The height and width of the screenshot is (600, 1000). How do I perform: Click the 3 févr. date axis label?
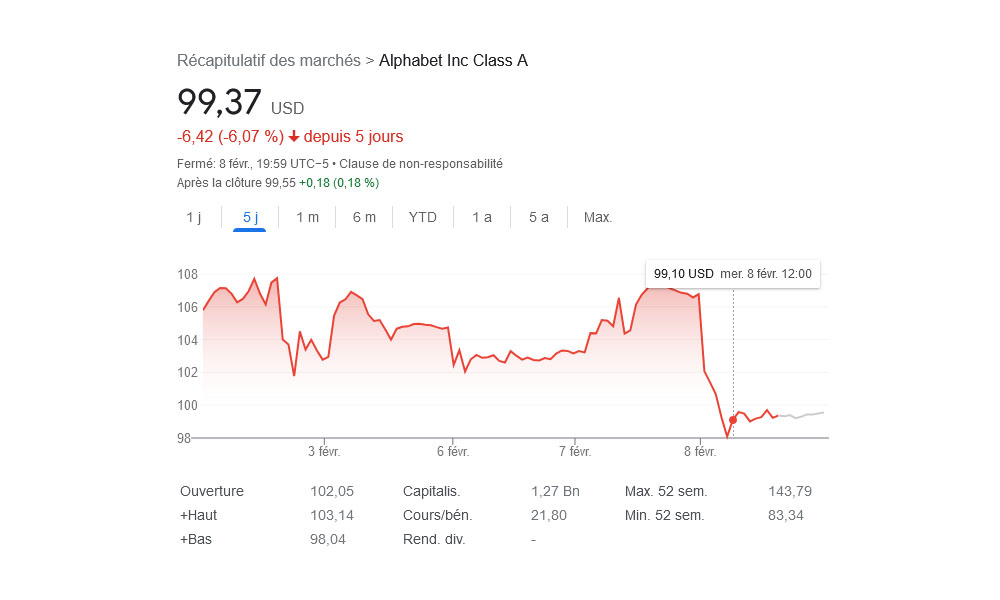point(324,451)
